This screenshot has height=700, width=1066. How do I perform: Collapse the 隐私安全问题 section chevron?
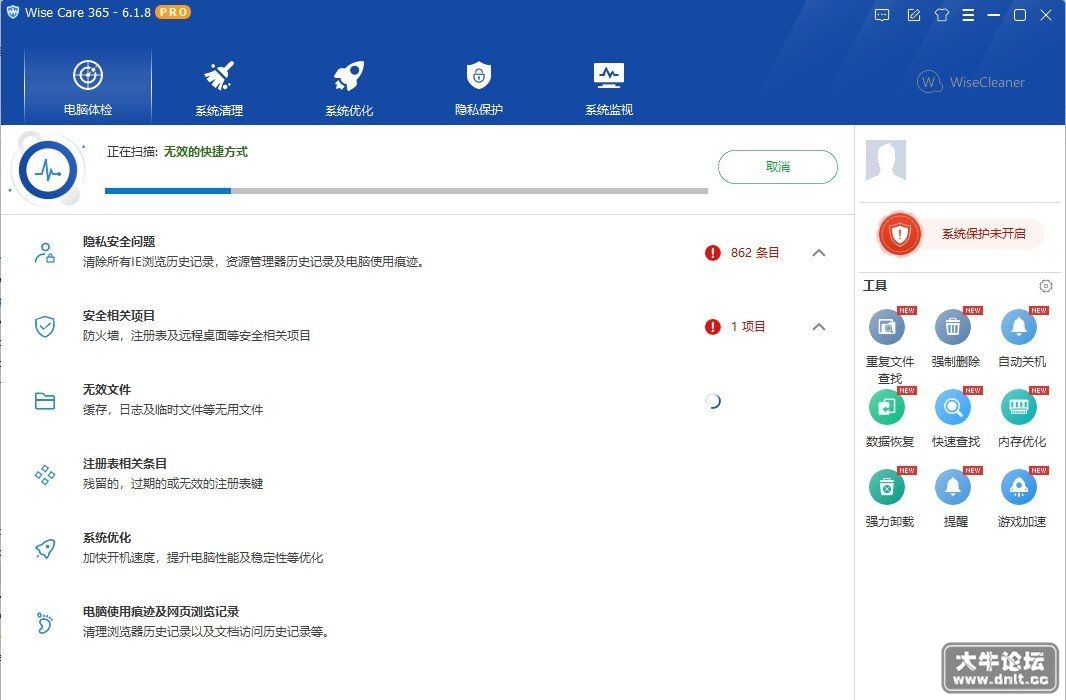coord(819,253)
